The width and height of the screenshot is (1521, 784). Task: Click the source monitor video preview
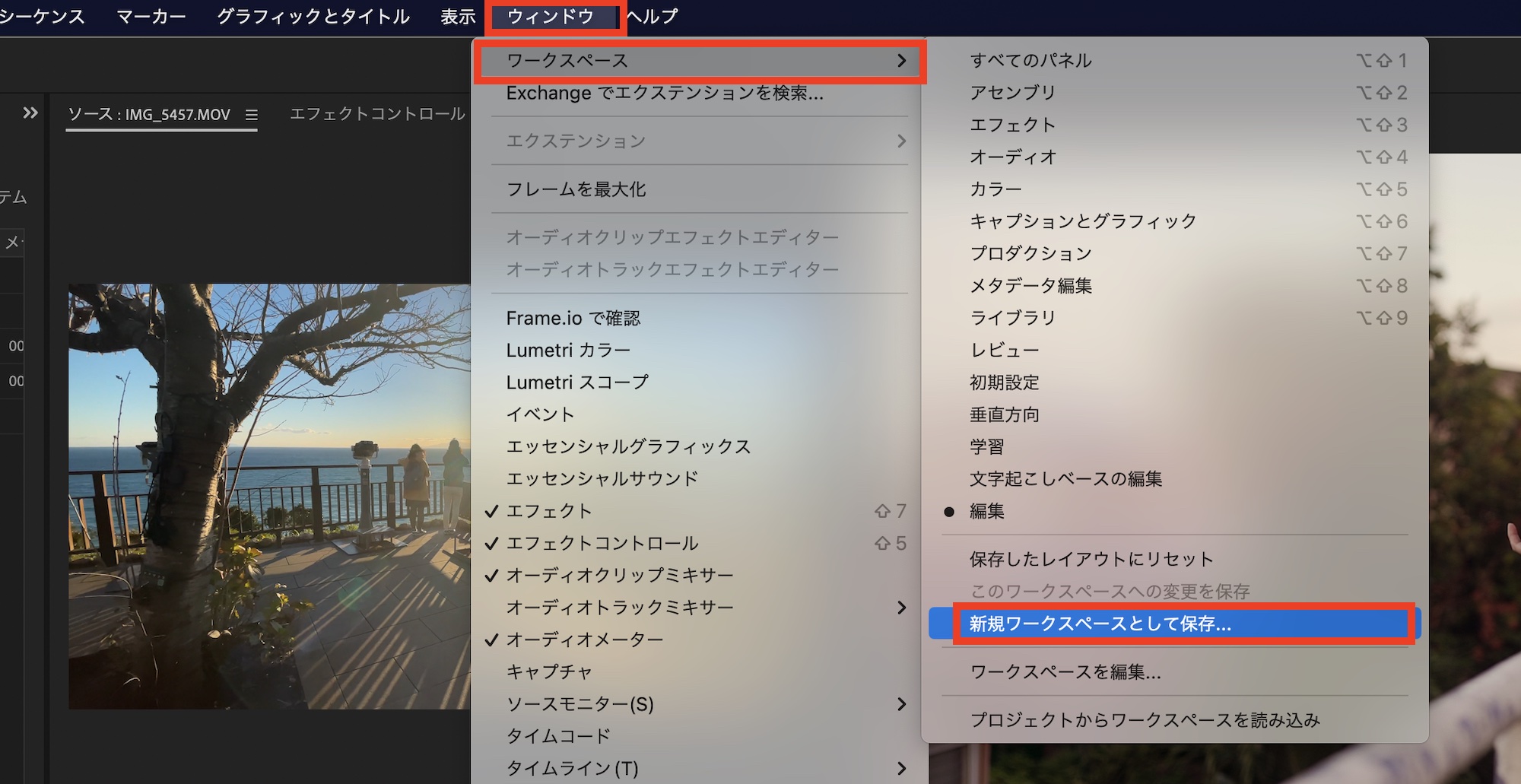click(270, 497)
